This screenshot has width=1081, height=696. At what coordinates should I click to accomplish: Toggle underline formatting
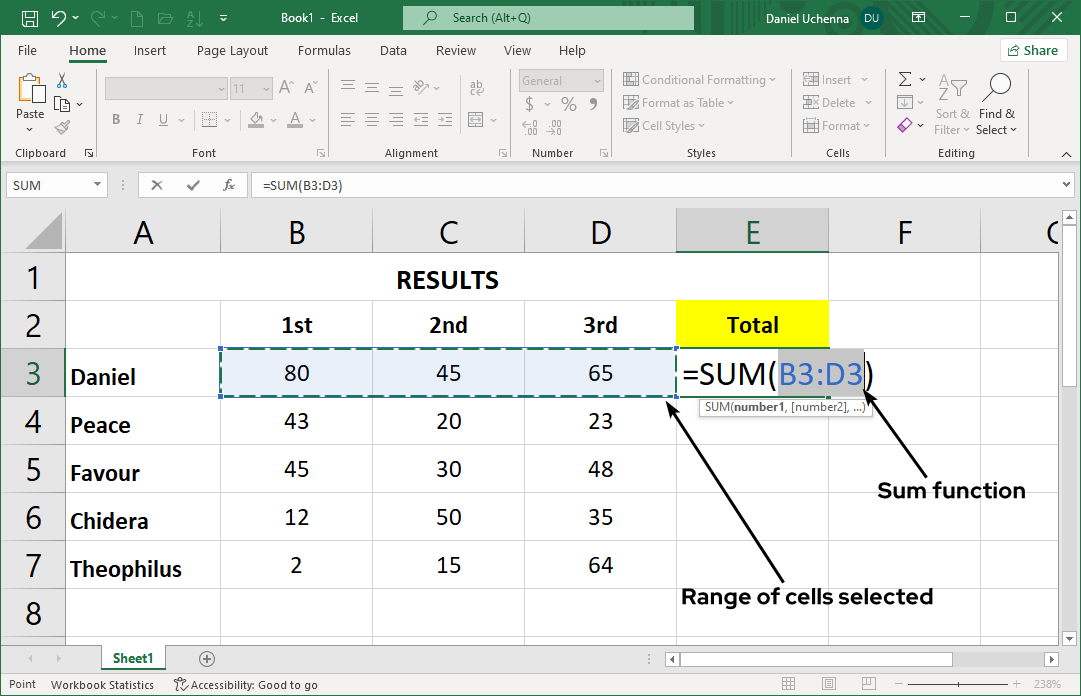(x=161, y=119)
